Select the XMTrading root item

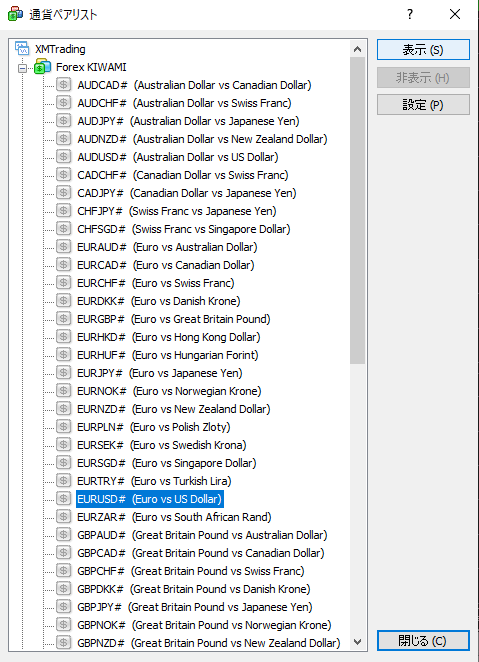(x=60, y=49)
